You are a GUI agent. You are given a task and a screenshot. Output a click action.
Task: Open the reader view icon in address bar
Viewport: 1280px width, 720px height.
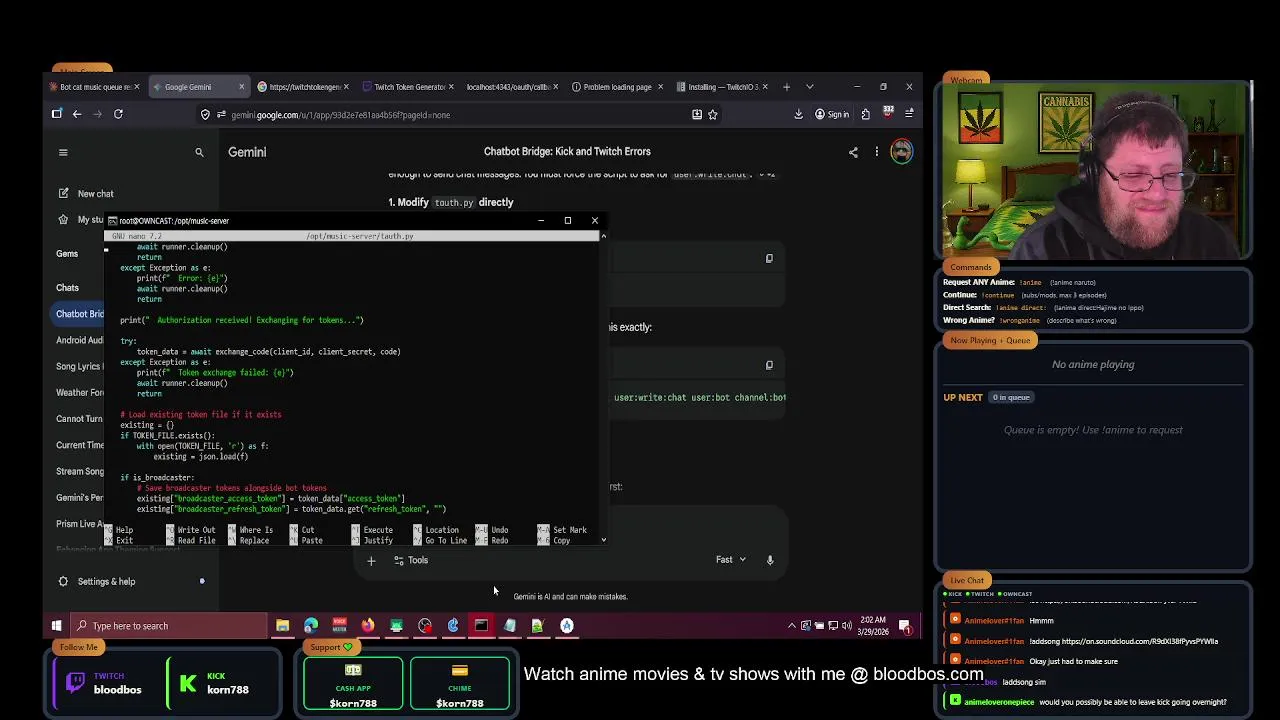pos(697,115)
